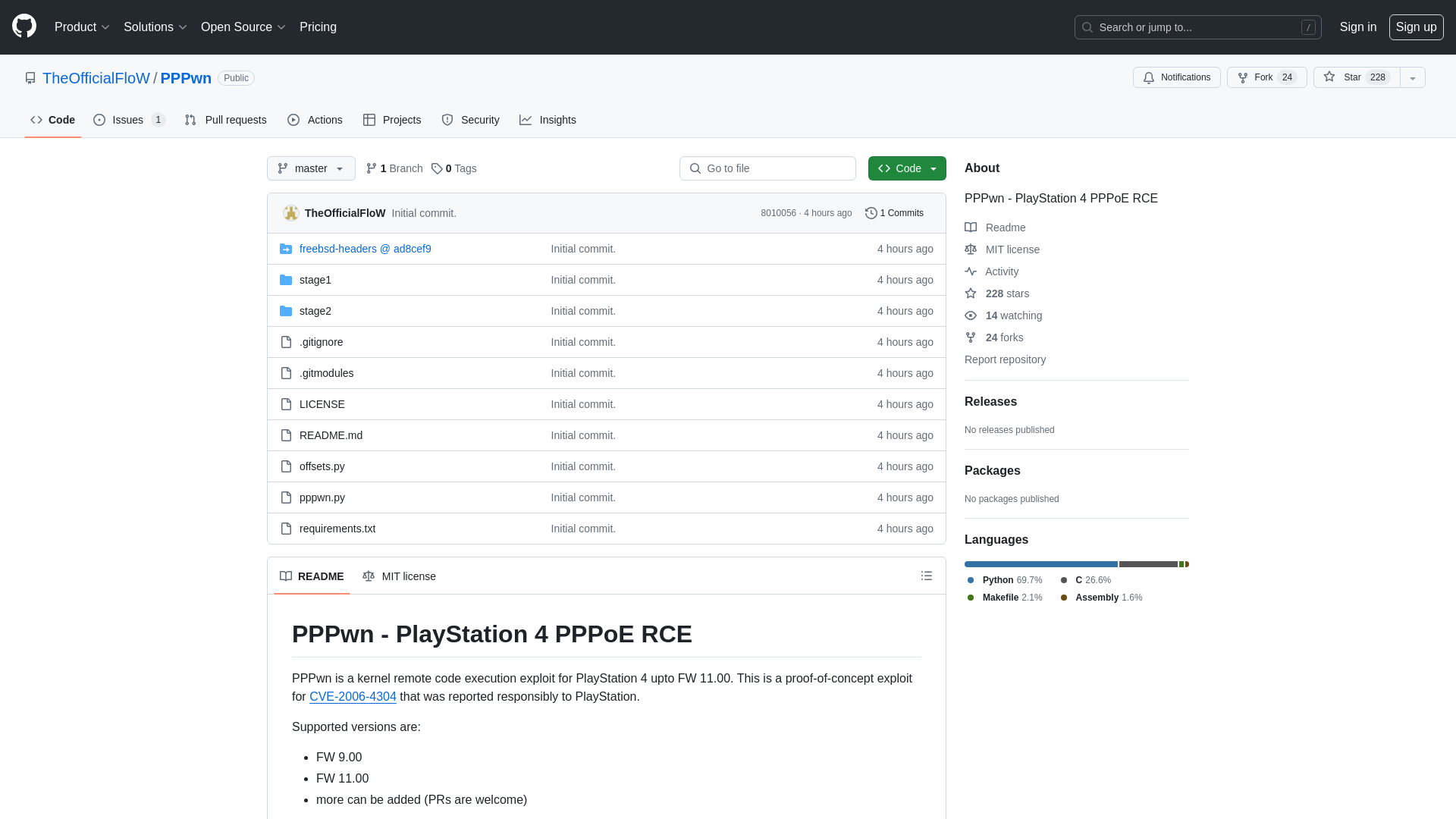Click the freebsd-headers submodule link
Image resolution: width=1456 pixels, height=819 pixels.
(x=365, y=248)
